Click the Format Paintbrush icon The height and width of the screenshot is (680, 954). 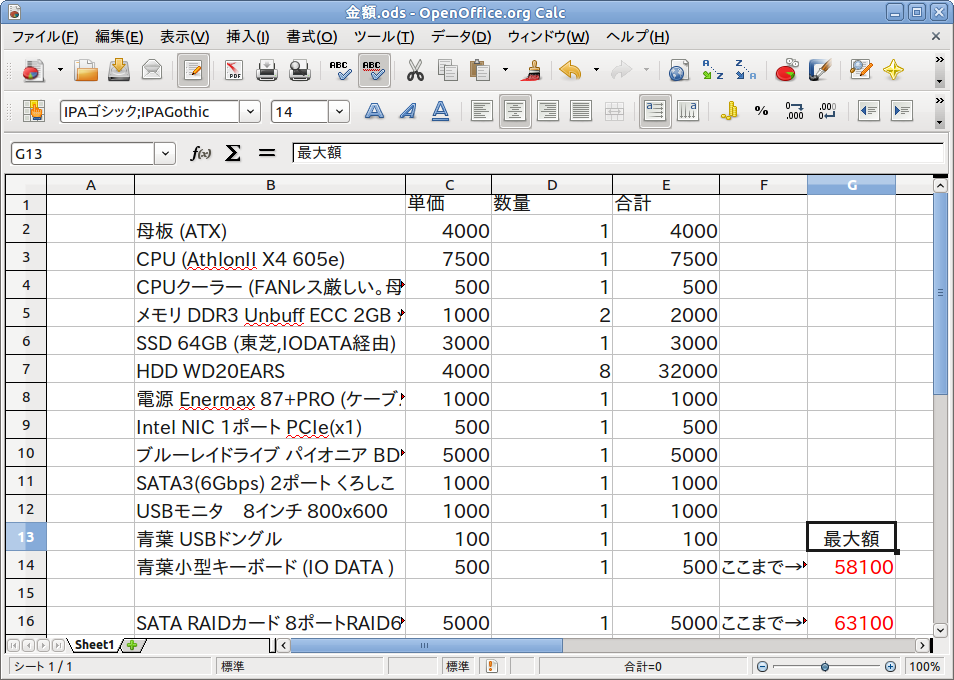click(x=533, y=71)
